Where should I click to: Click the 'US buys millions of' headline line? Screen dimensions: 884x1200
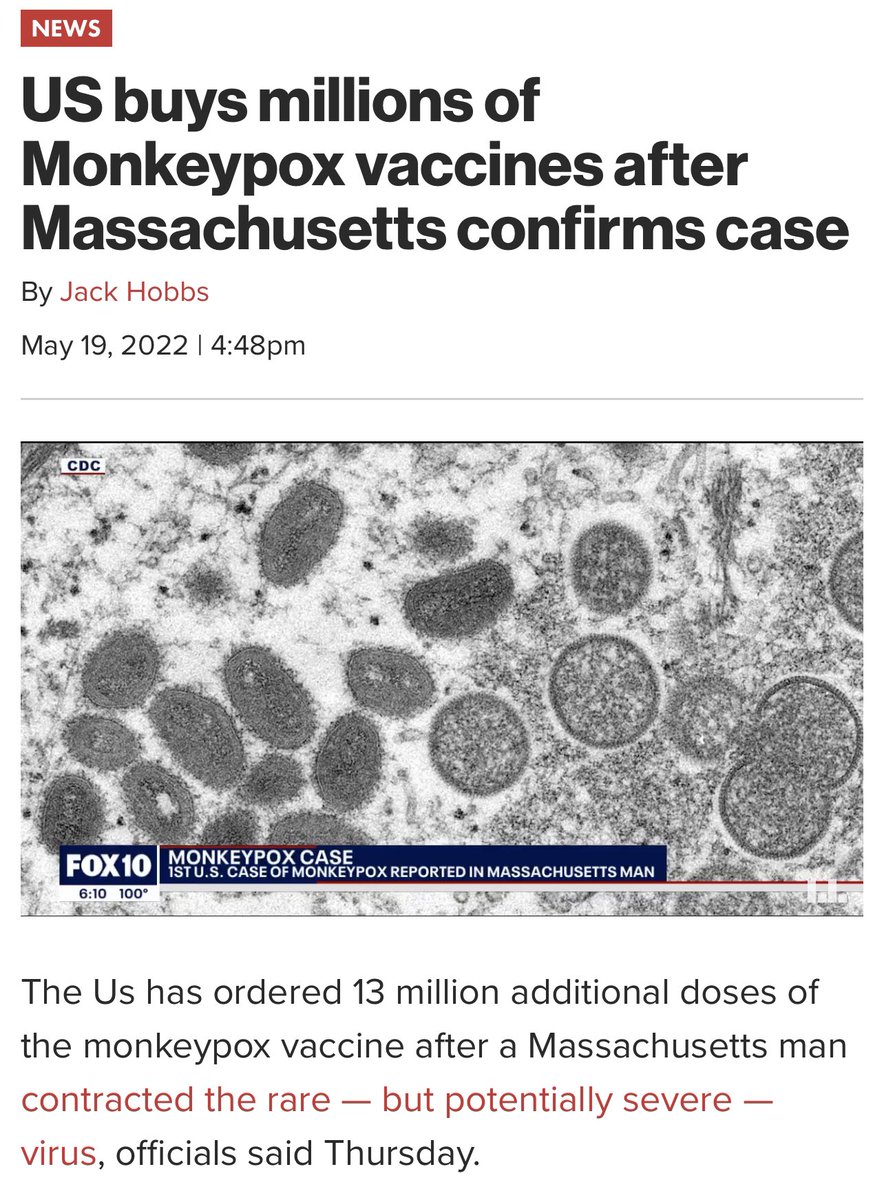281,105
